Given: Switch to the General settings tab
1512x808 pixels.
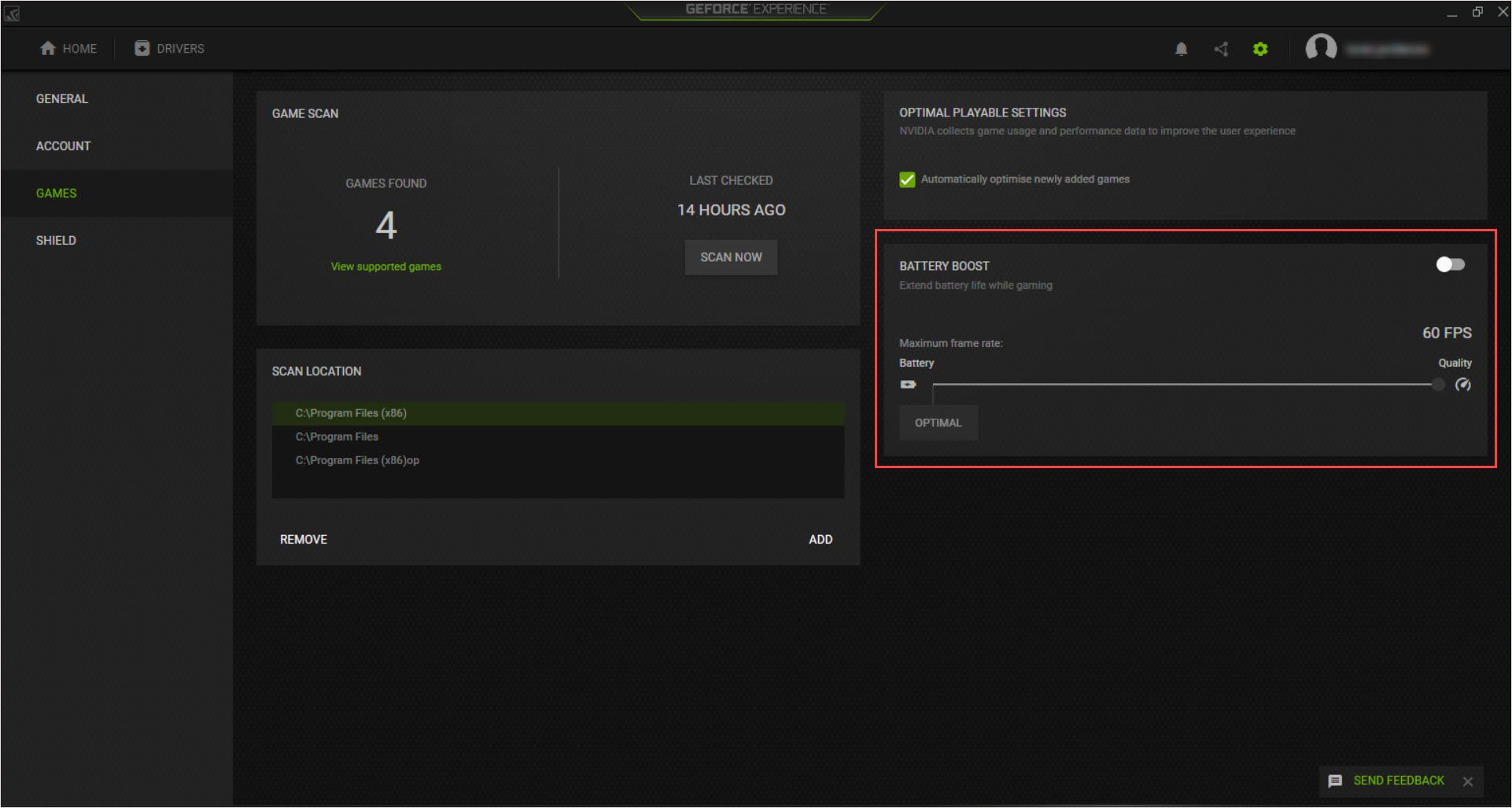Looking at the screenshot, I should click(x=61, y=98).
